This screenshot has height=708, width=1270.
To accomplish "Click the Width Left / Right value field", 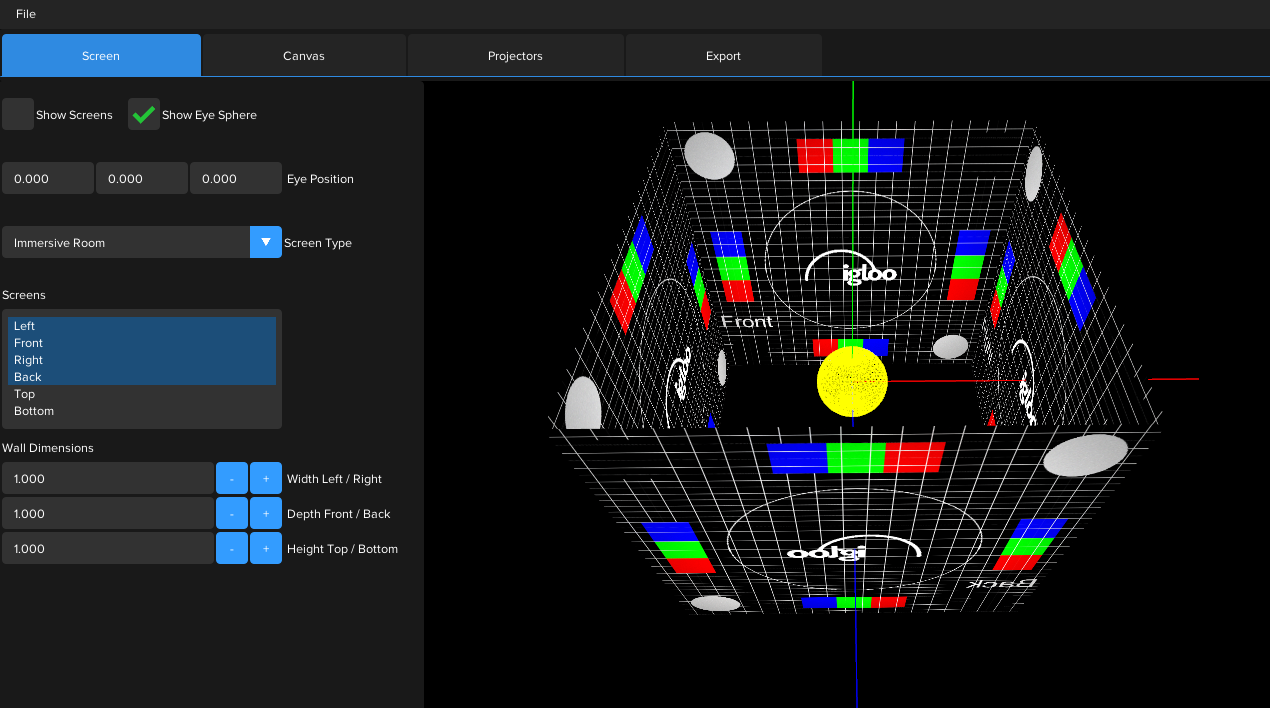I will point(107,479).
